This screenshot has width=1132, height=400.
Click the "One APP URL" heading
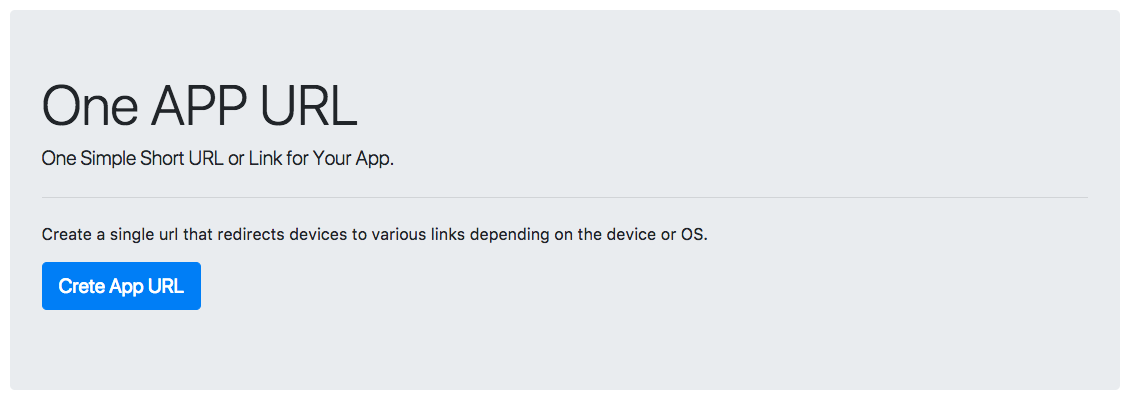(199, 105)
